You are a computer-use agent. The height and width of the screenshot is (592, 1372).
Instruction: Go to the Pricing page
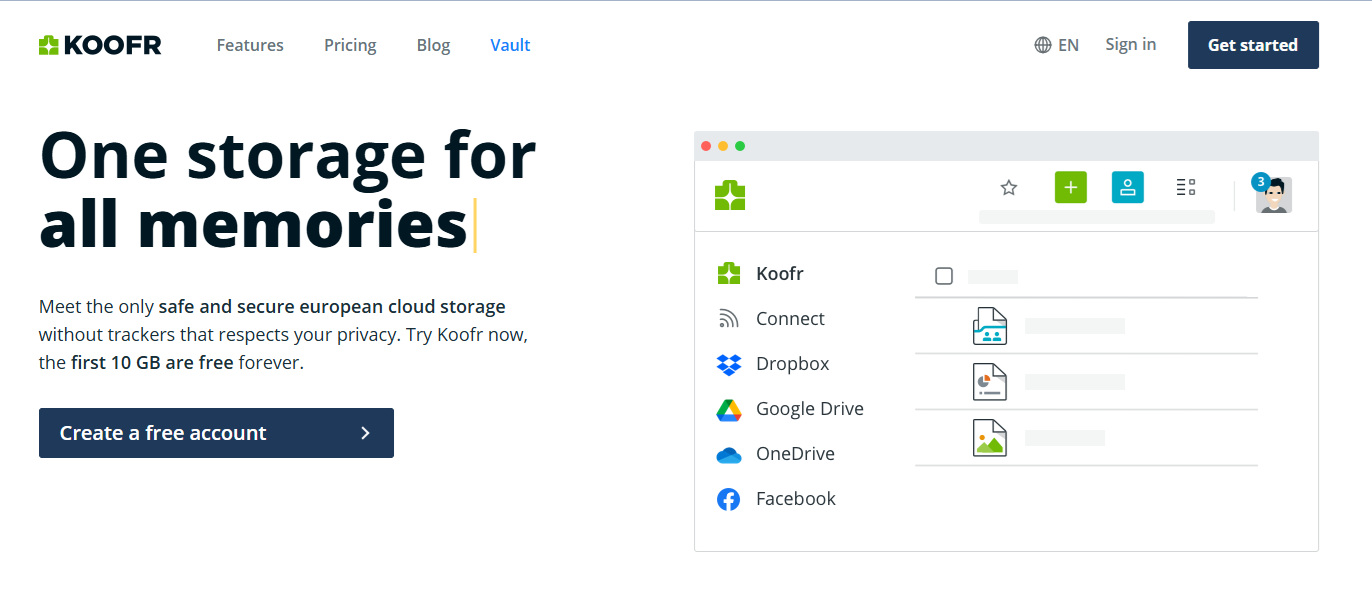point(350,45)
